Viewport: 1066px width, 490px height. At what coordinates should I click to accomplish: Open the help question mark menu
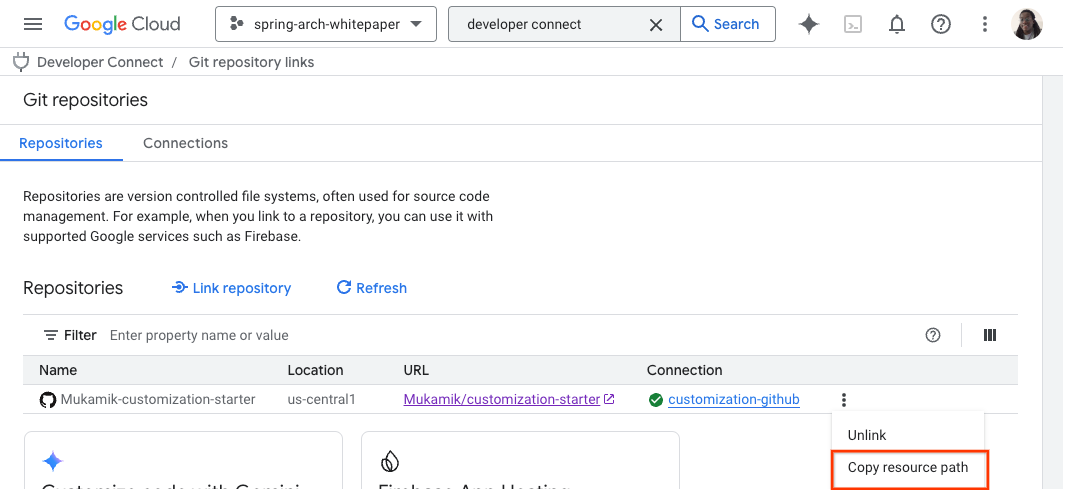click(x=941, y=25)
